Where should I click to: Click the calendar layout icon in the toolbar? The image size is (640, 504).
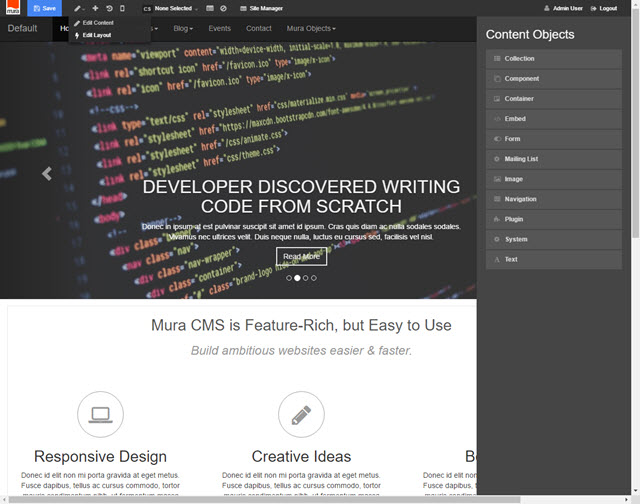[x=210, y=8]
